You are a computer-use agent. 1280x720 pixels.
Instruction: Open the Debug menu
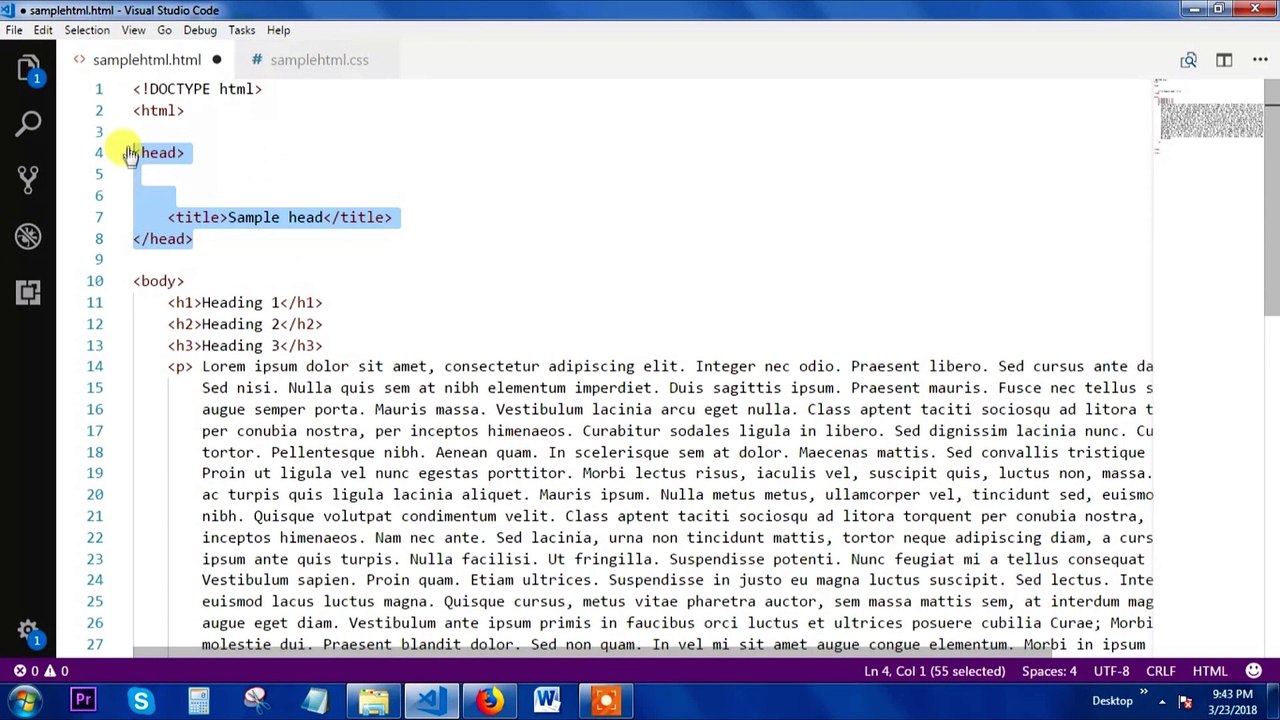(200, 30)
